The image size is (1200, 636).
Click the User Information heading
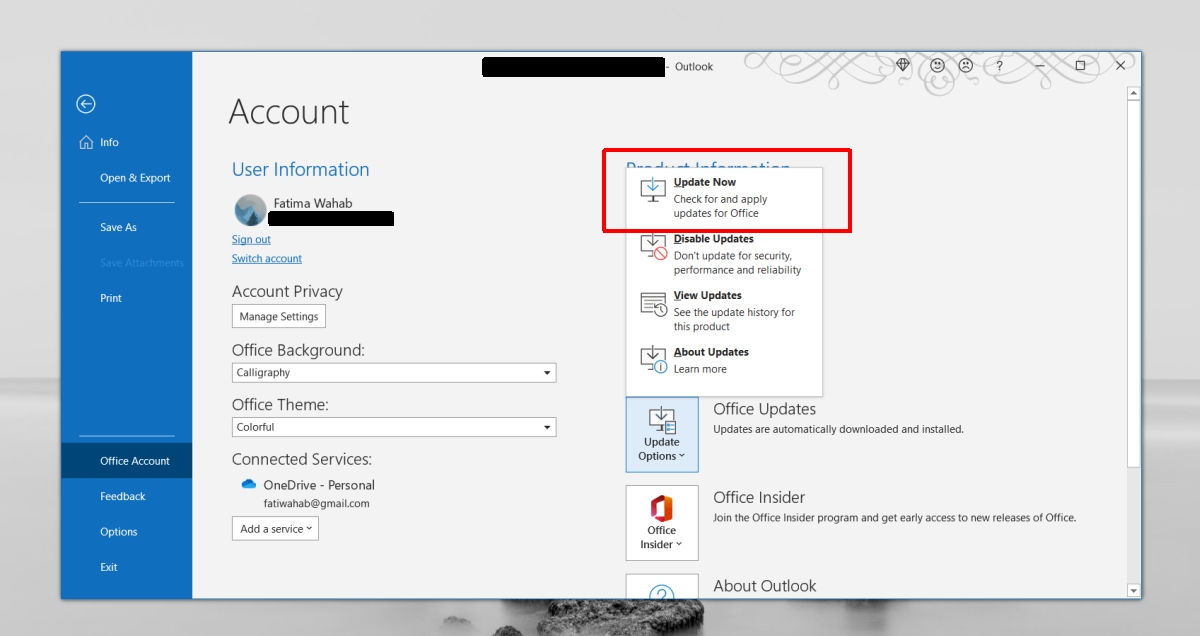coord(301,169)
